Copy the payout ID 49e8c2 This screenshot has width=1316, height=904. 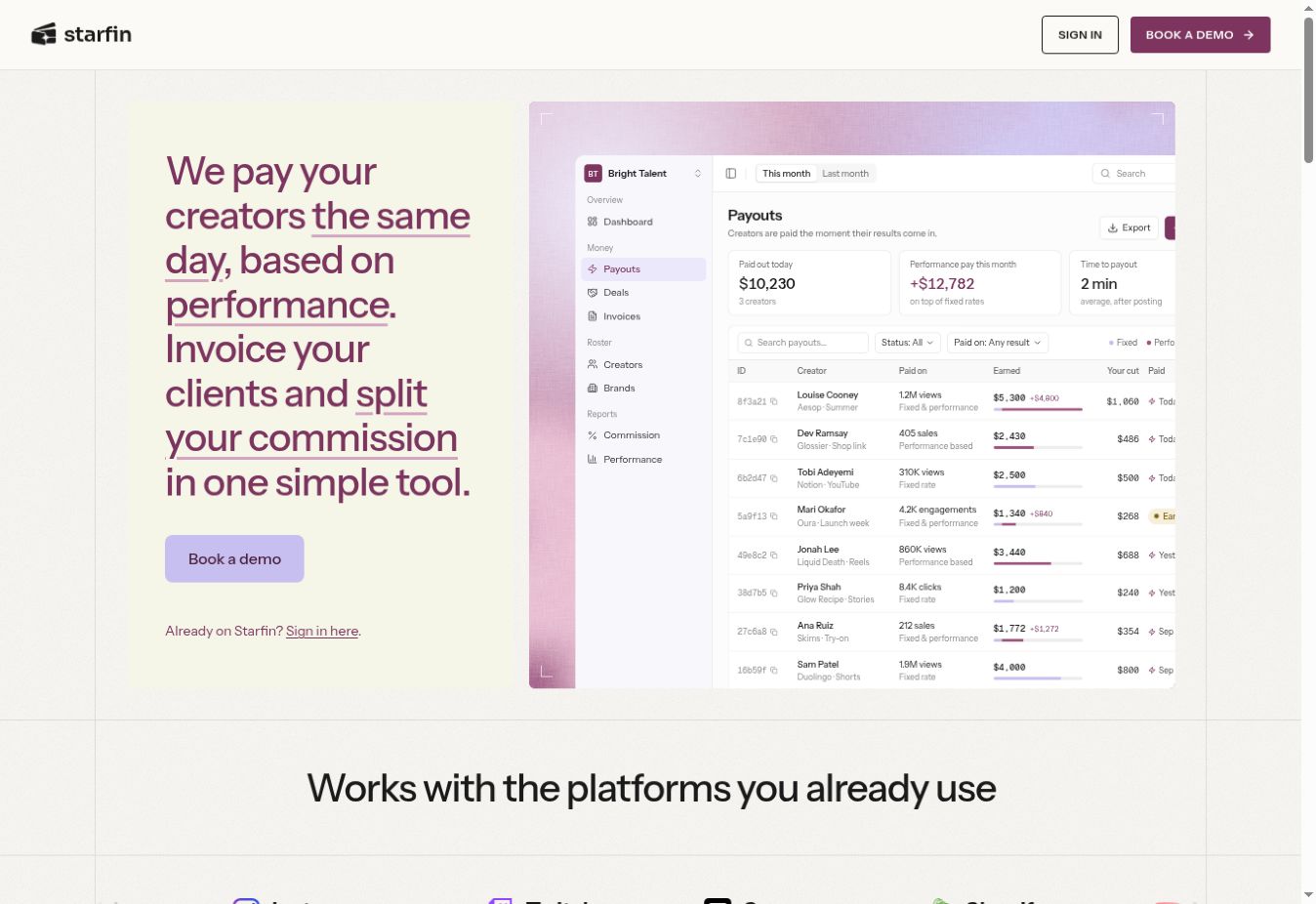point(774,555)
